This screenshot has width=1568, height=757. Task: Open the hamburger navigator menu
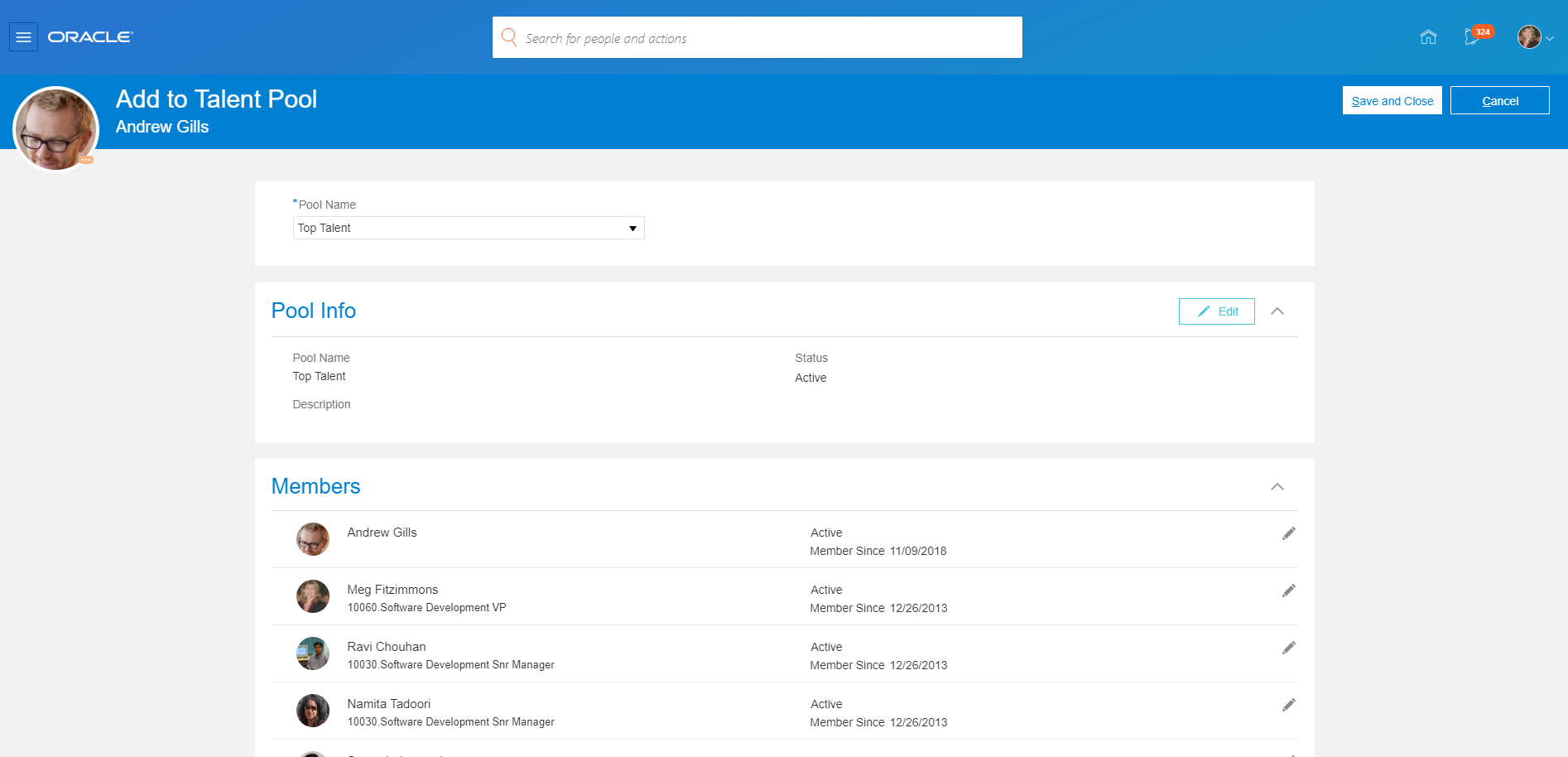(23, 37)
